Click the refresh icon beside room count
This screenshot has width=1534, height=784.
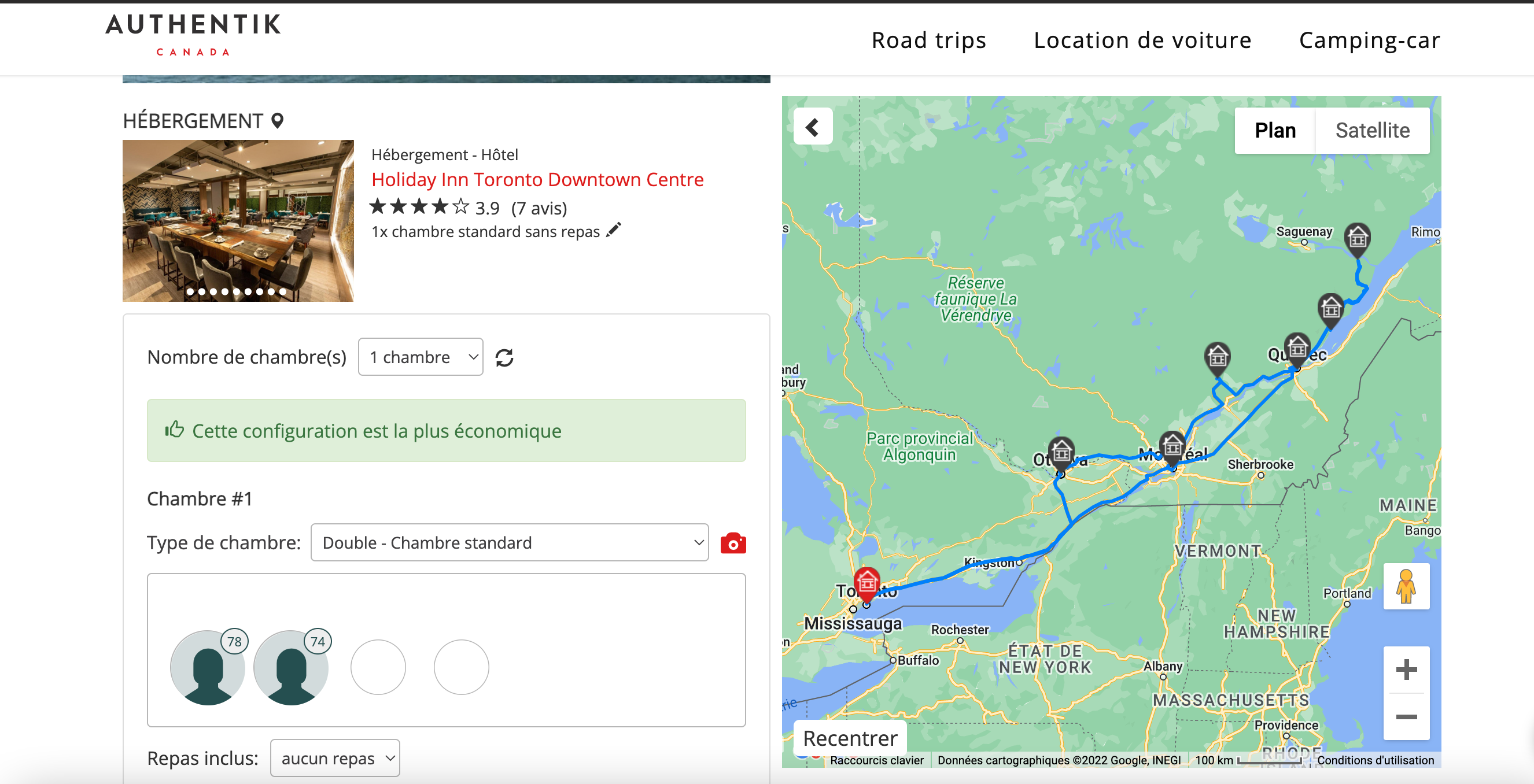[x=504, y=357]
